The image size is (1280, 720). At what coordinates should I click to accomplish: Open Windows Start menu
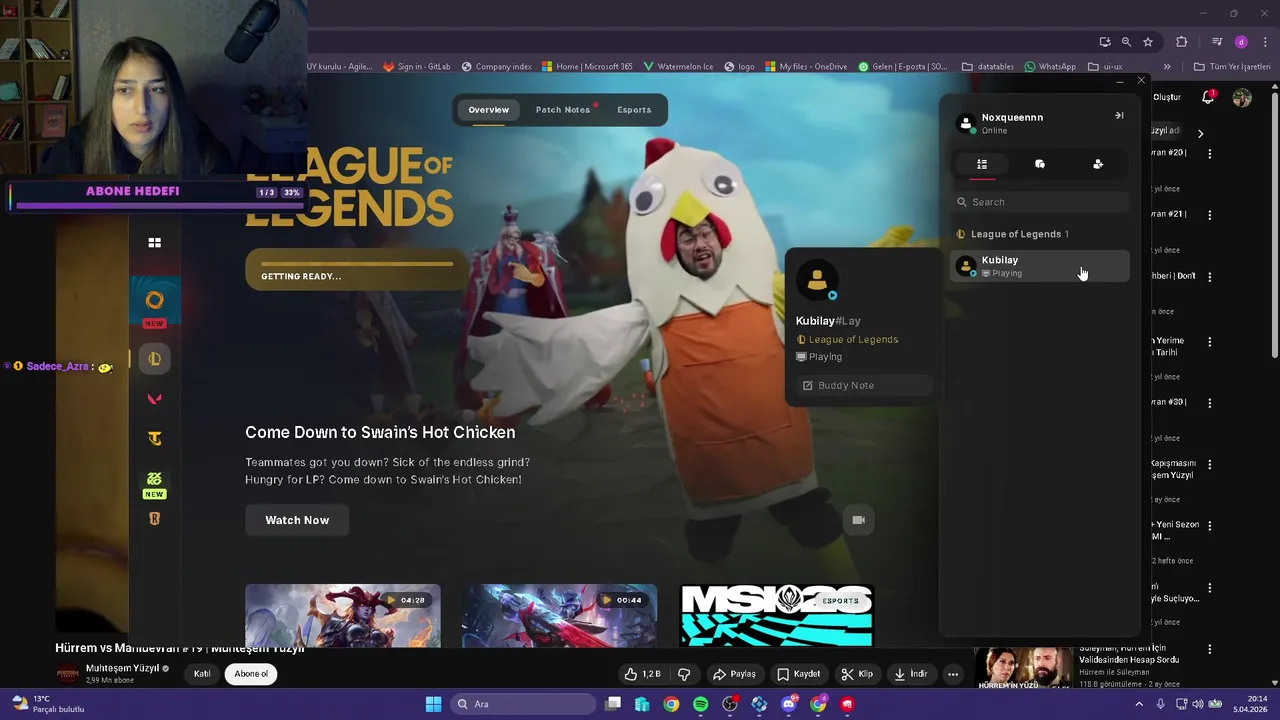(433, 704)
